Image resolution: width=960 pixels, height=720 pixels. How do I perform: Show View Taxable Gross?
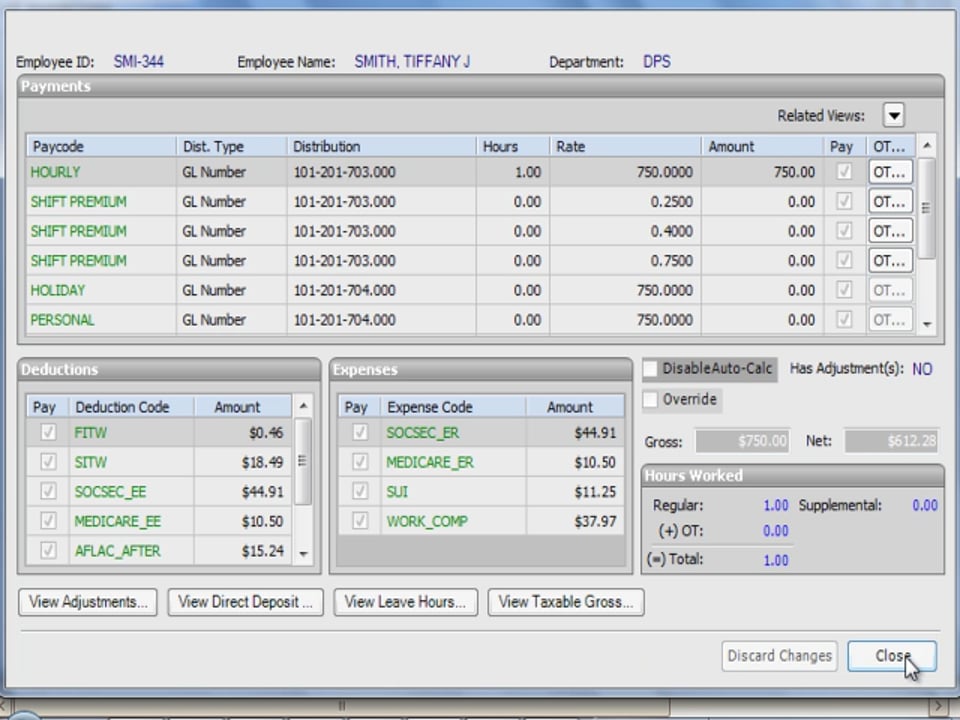[x=566, y=602]
